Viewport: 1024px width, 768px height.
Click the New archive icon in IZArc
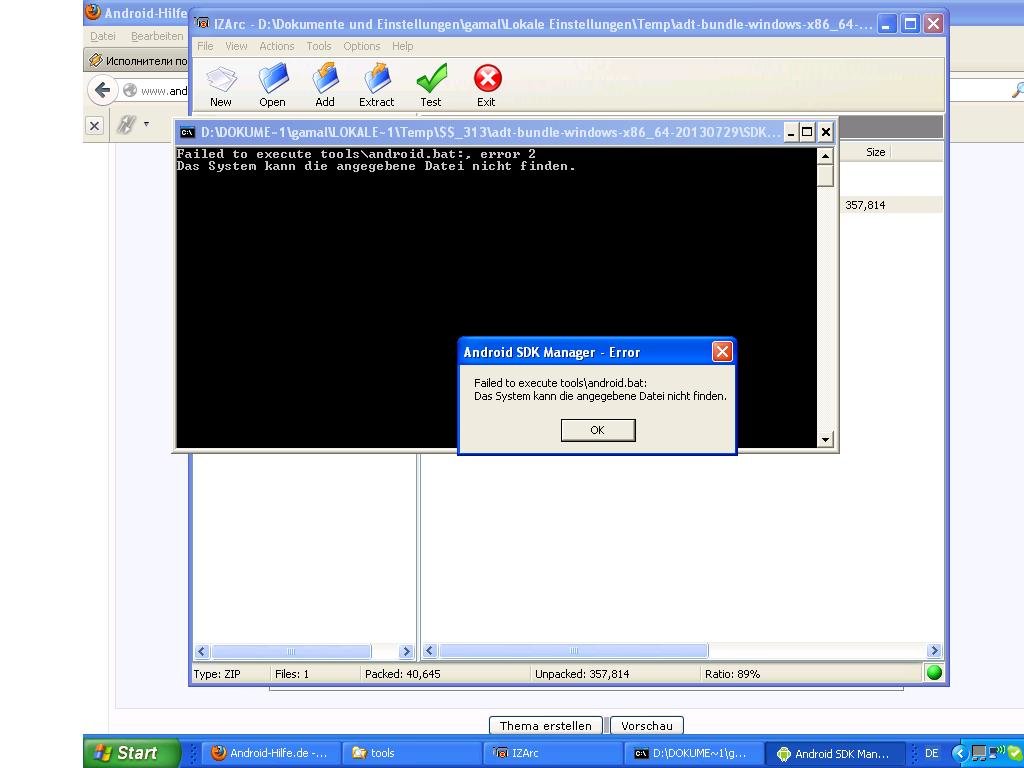[221, 85]
